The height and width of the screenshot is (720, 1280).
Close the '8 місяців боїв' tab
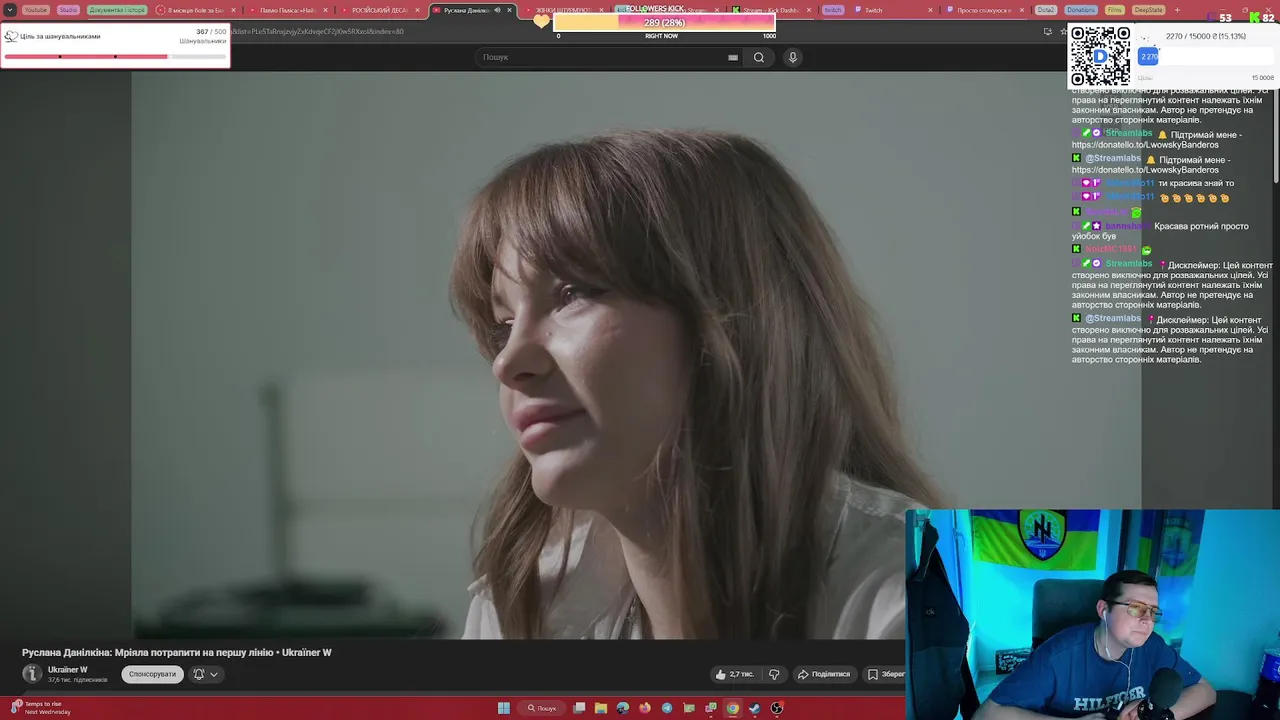pos(233,10)
